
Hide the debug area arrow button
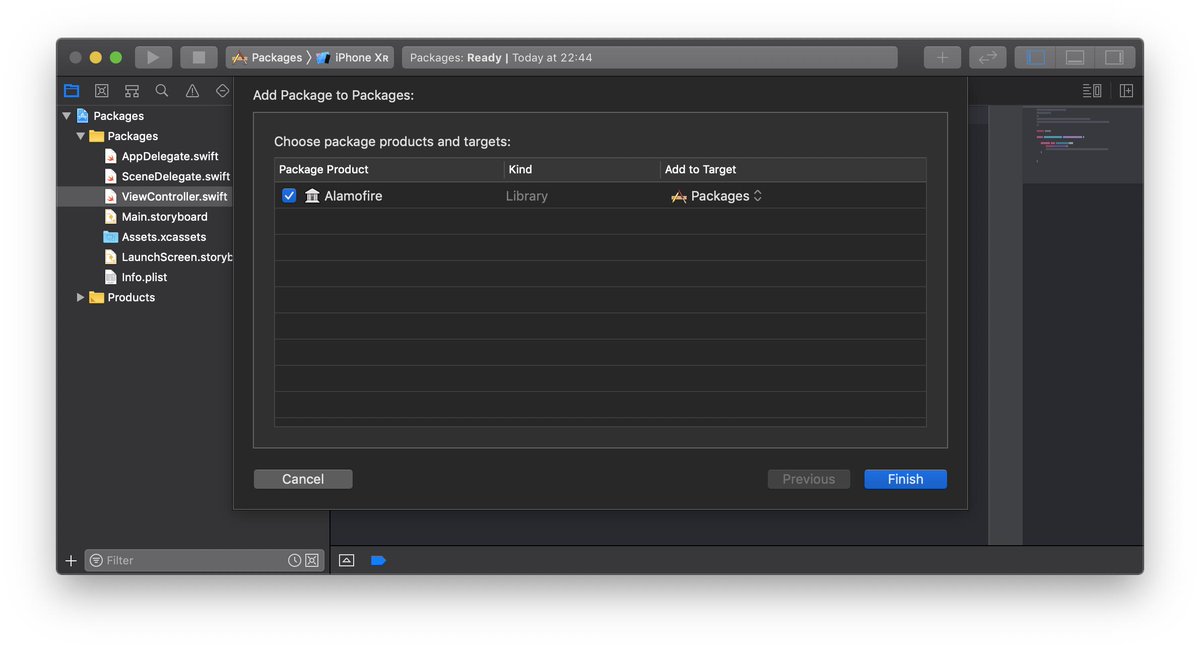[346, 561]
